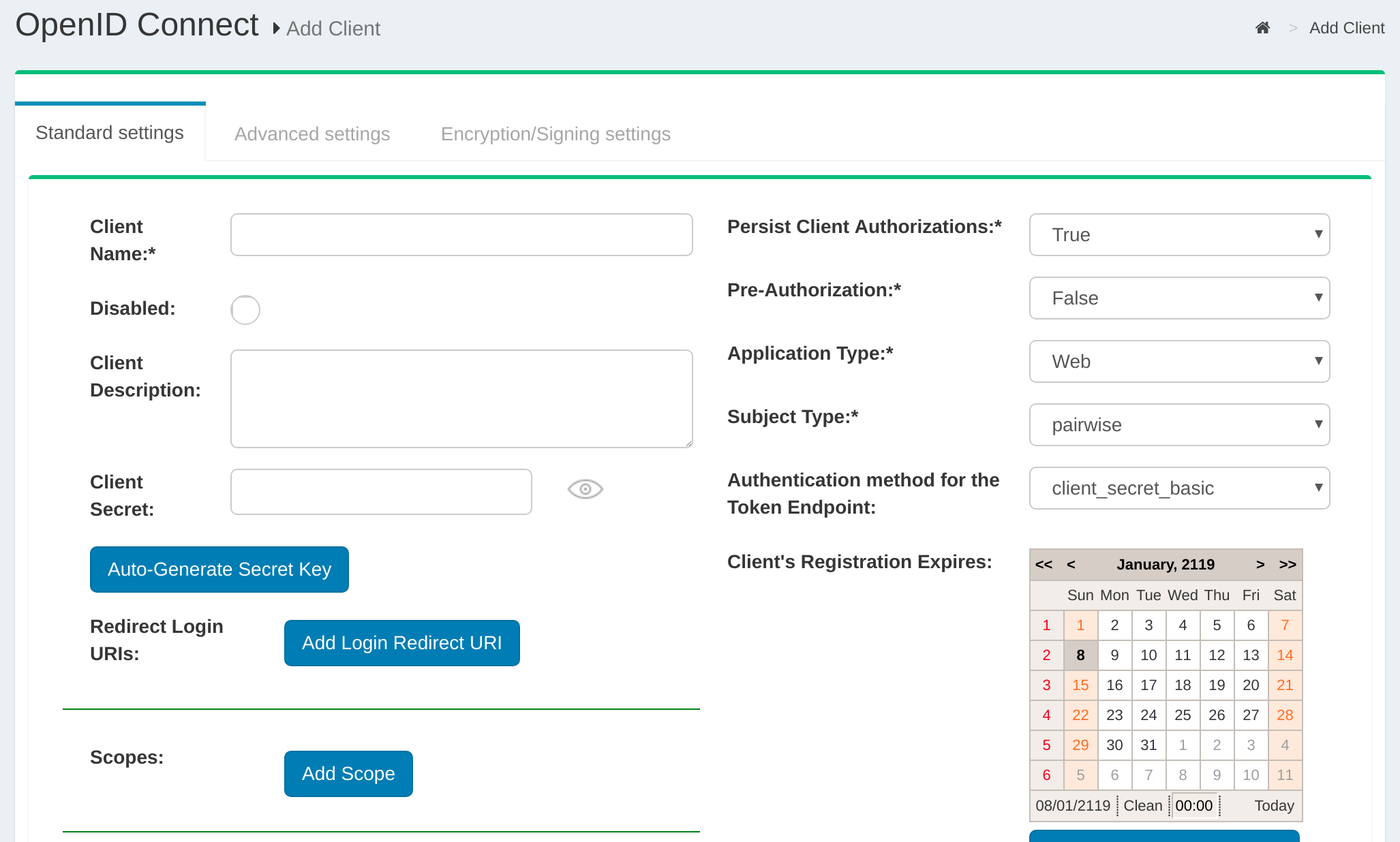The height and width of the screenshot is (842, 1400).
Task: Open the Application Type dropdown
Action: [1179, 362]
